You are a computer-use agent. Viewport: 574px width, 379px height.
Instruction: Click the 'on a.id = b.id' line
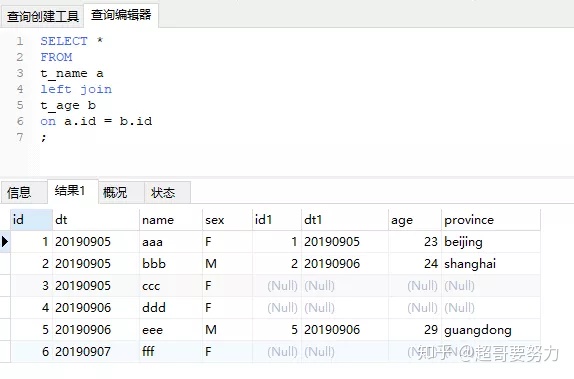click(96, 121)
